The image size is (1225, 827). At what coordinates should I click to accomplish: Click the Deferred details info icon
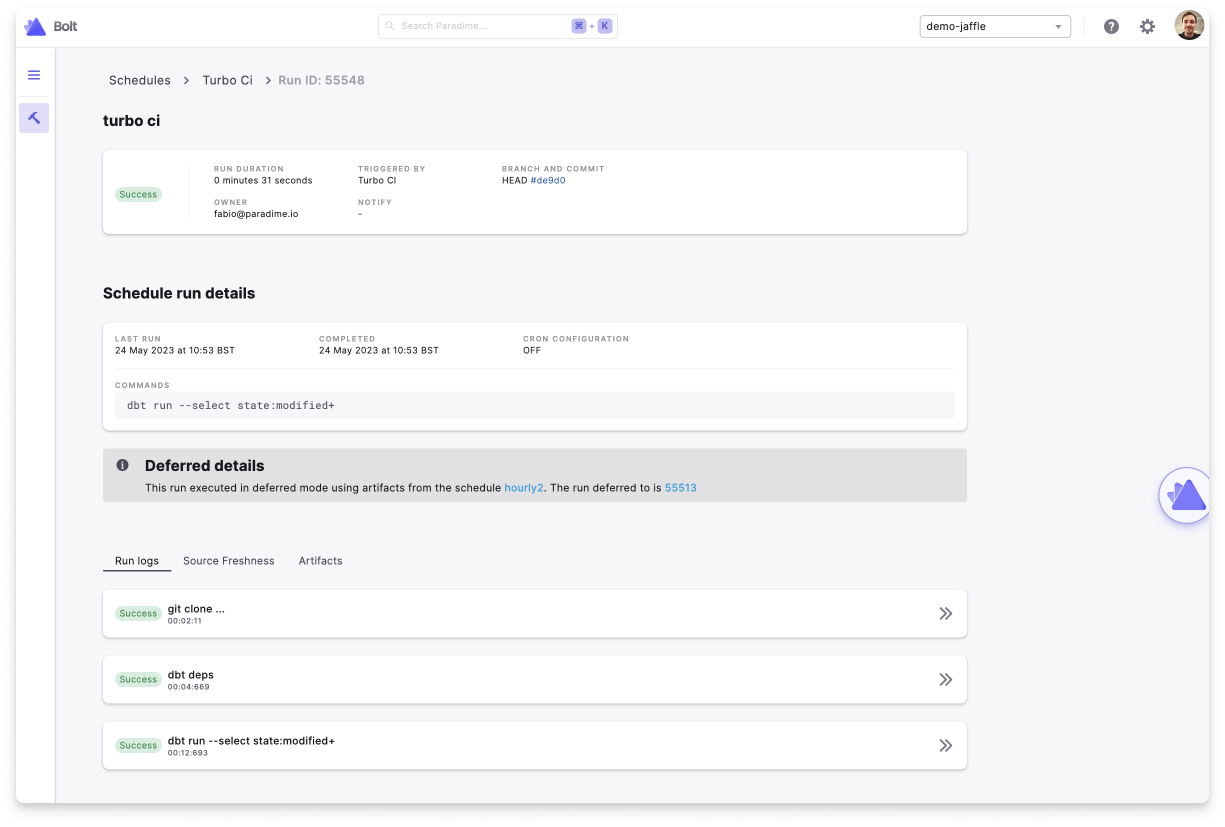tap(123, 465)
